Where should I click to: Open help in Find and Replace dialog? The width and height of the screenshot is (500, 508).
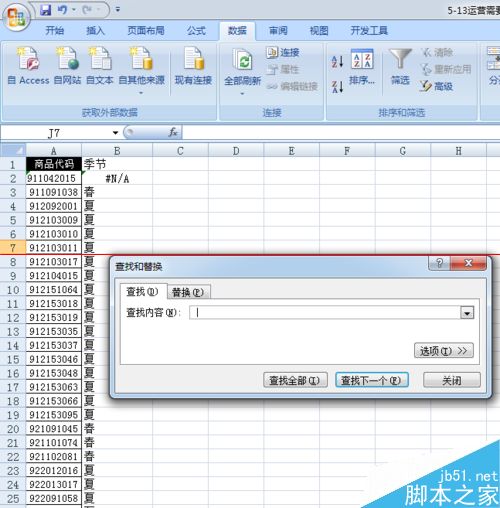tap(439, 263)
